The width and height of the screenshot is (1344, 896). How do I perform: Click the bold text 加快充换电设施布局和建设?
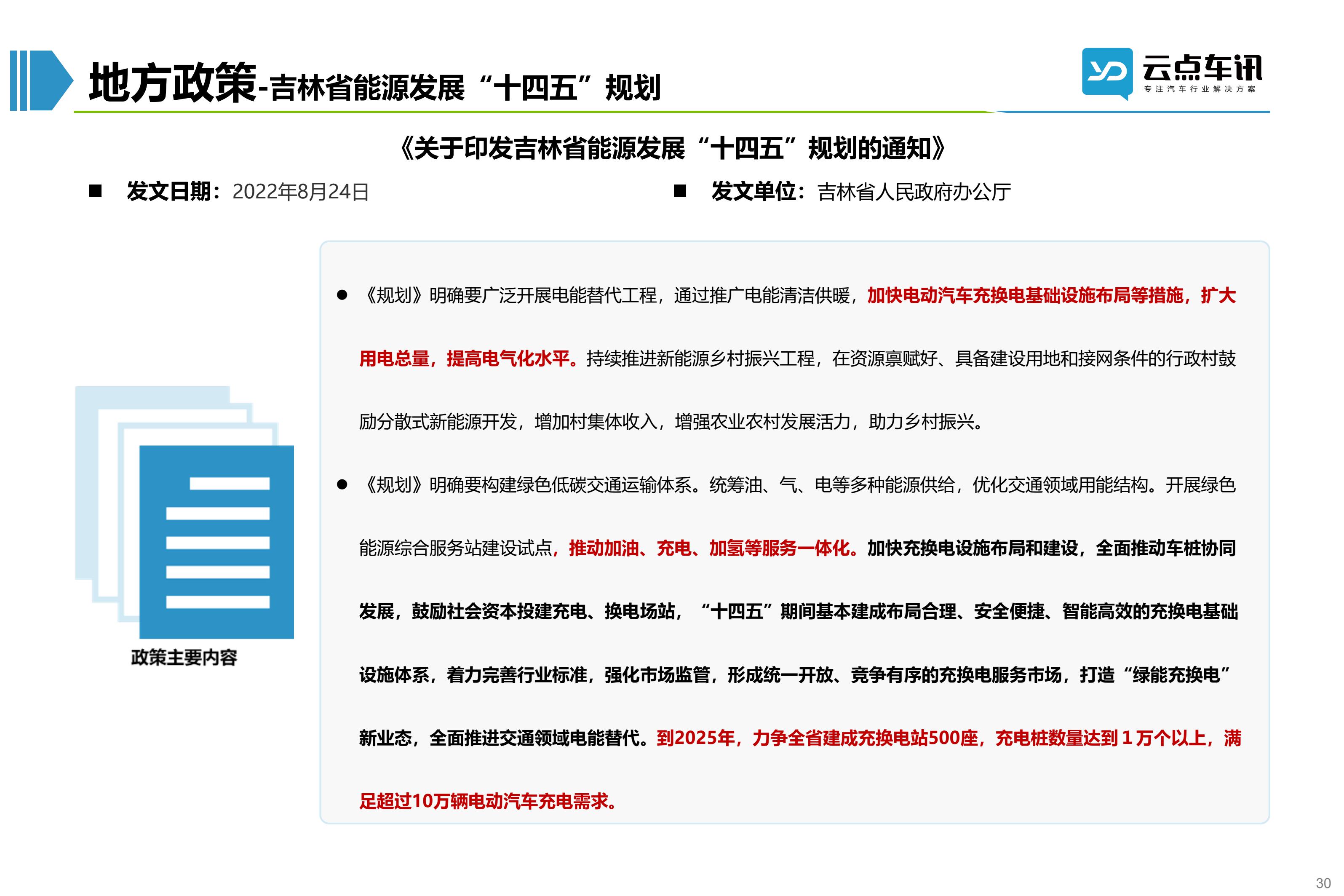tap(972, 548)
